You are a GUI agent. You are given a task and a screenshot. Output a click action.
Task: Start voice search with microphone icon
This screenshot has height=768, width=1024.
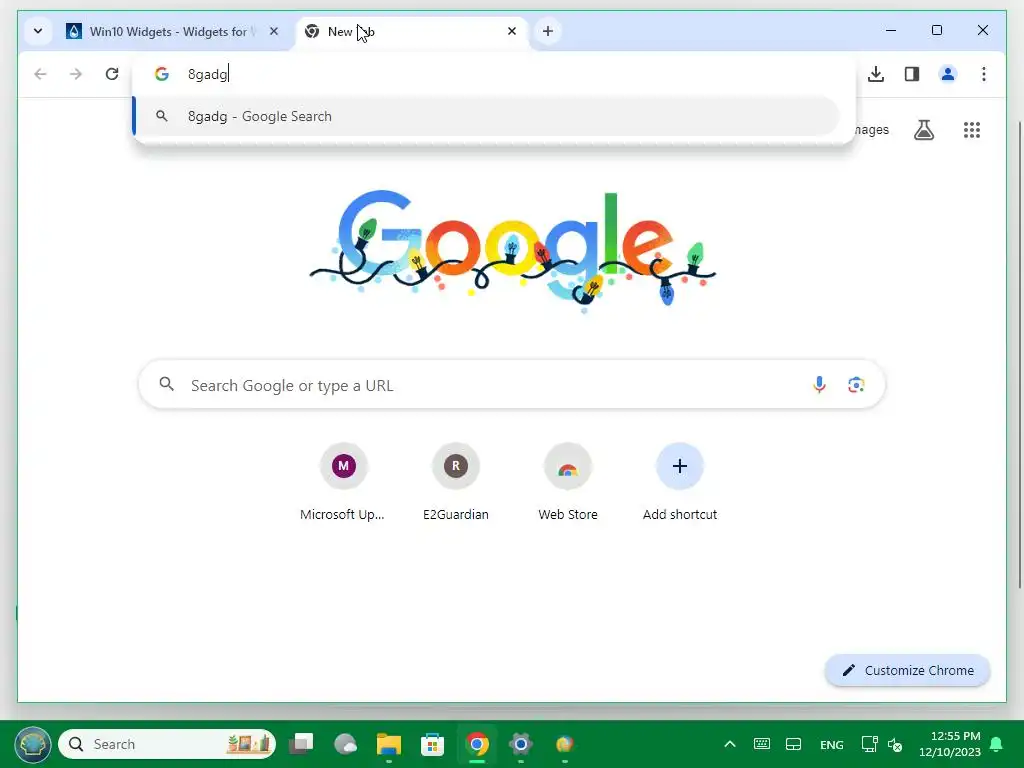819,385
